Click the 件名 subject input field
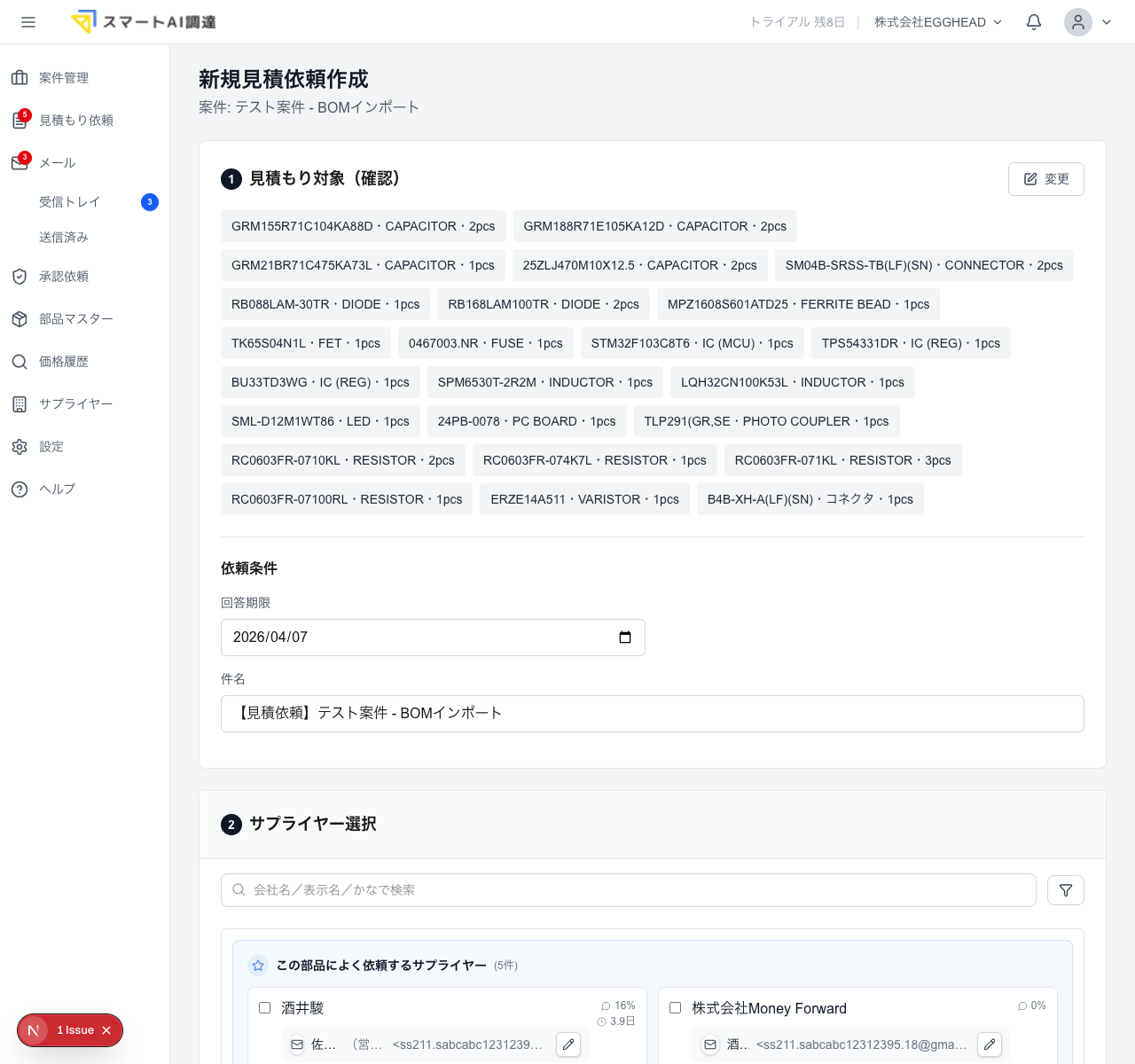 [653, 714]
